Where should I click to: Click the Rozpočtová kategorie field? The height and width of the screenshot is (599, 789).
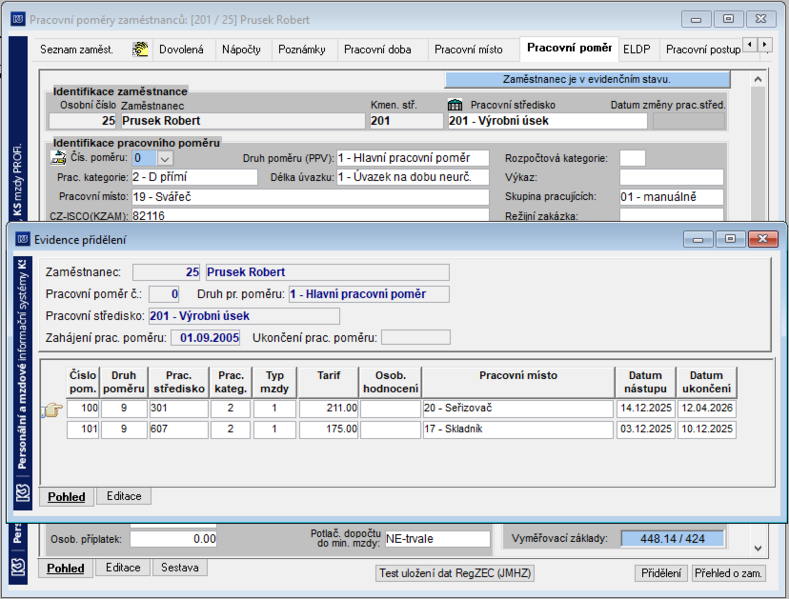(x=632, y=158)
